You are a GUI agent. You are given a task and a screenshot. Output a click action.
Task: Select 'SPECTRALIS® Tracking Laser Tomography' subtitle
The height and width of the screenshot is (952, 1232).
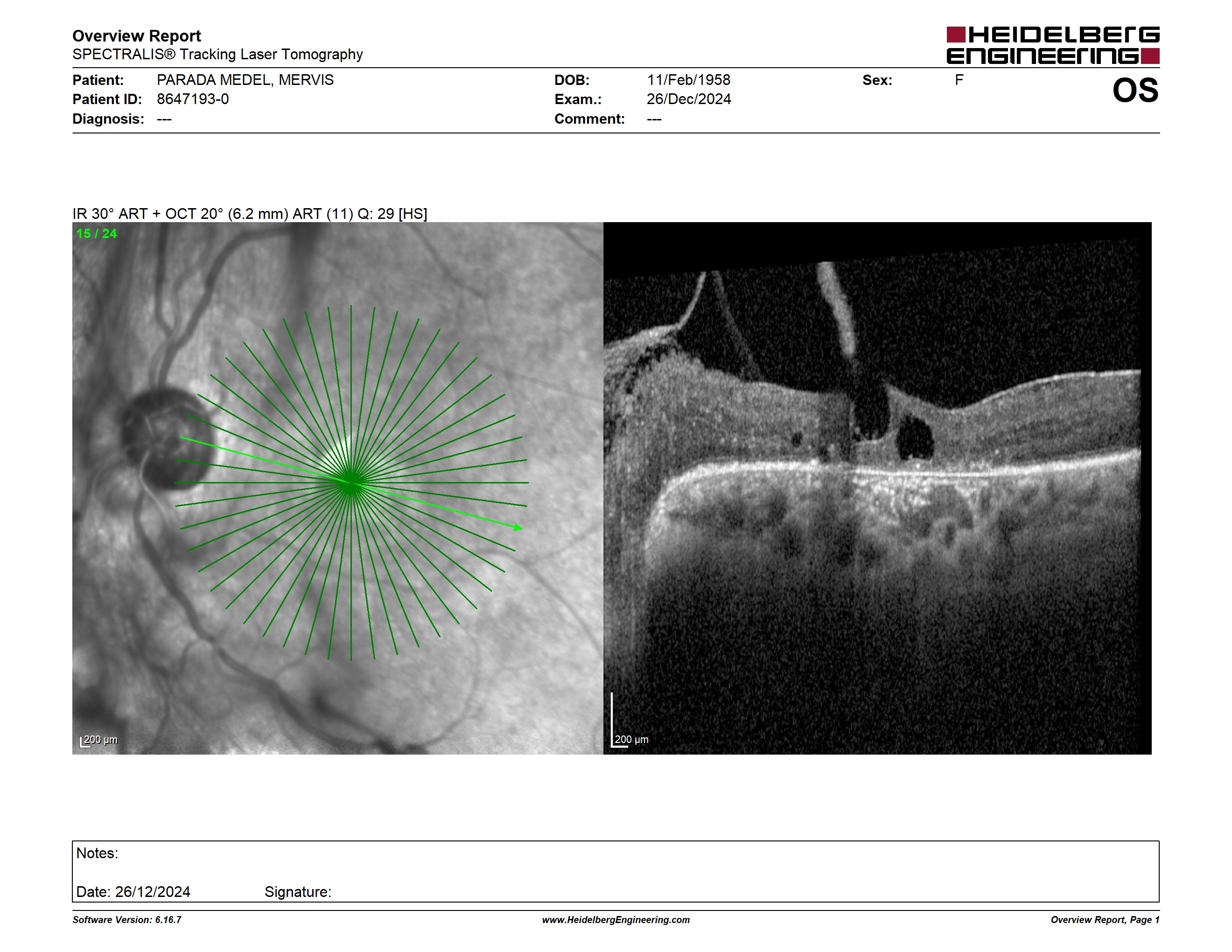pyautogui.click(x=217, y=54)
